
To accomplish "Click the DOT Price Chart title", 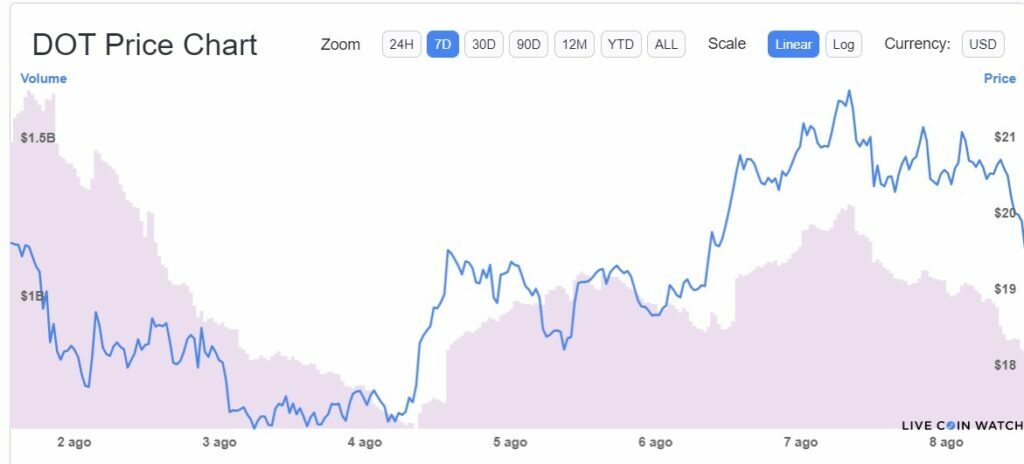I will click(145, 45).
